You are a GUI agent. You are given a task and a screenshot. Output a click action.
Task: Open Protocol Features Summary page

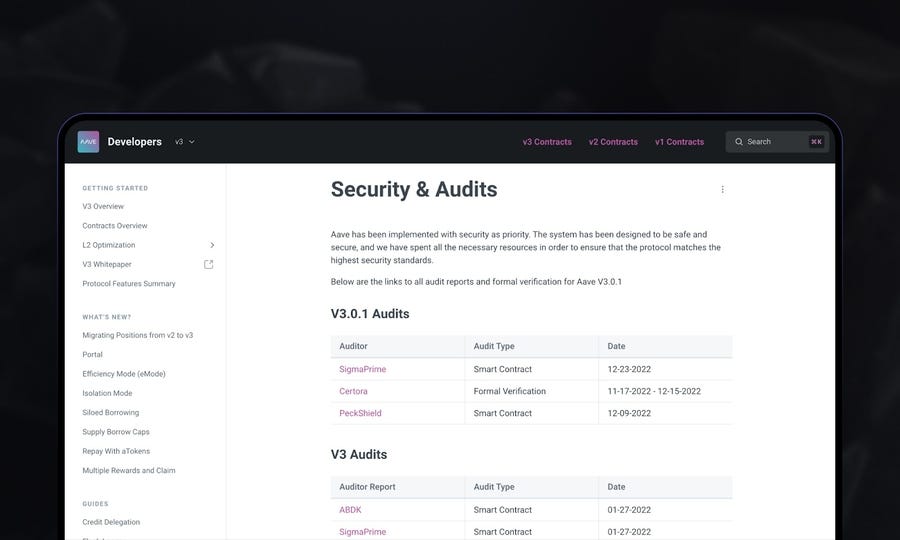click(x=129, y=284)
